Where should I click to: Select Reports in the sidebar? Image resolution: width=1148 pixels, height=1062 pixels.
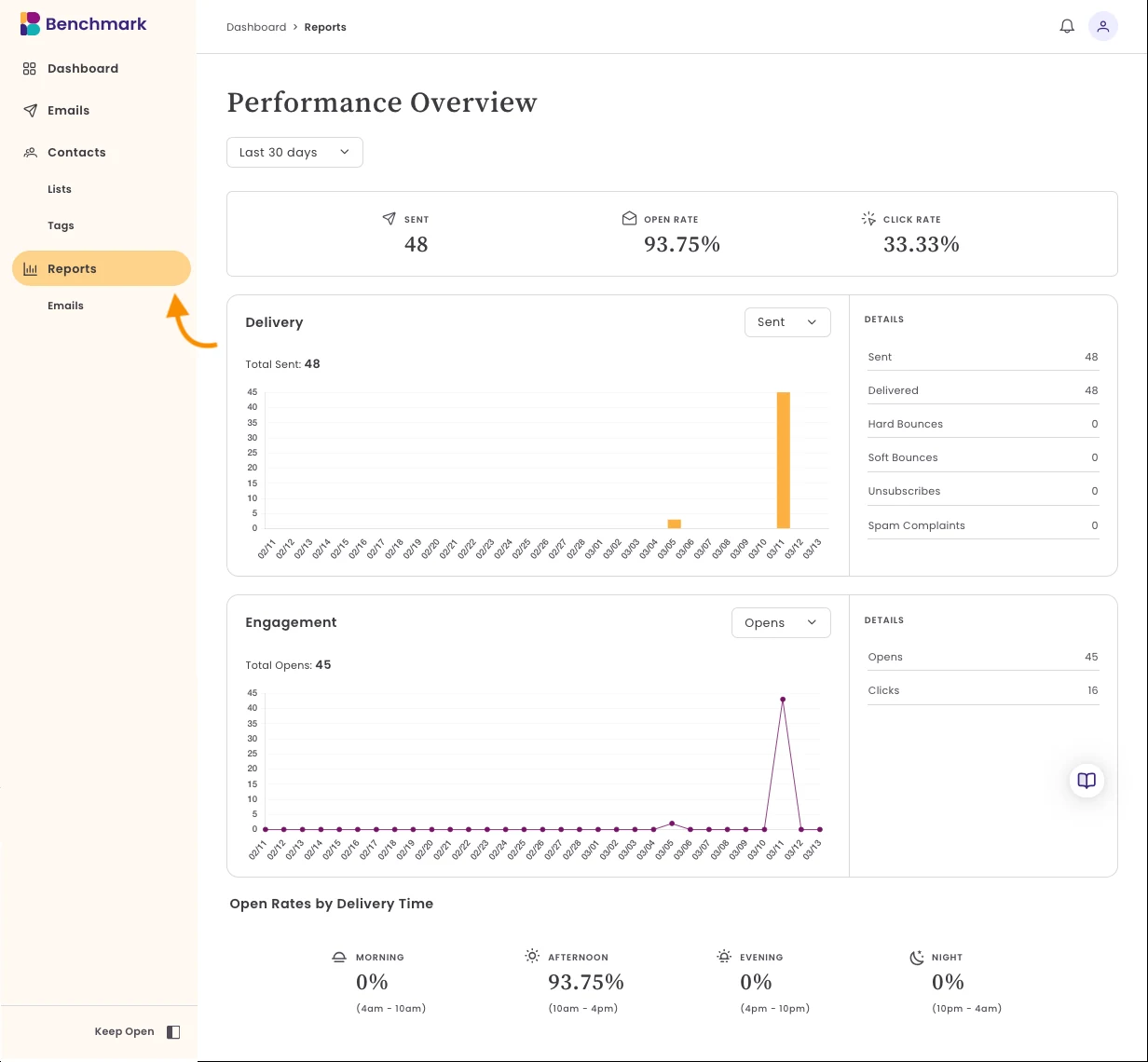click(x=101, y=268)
